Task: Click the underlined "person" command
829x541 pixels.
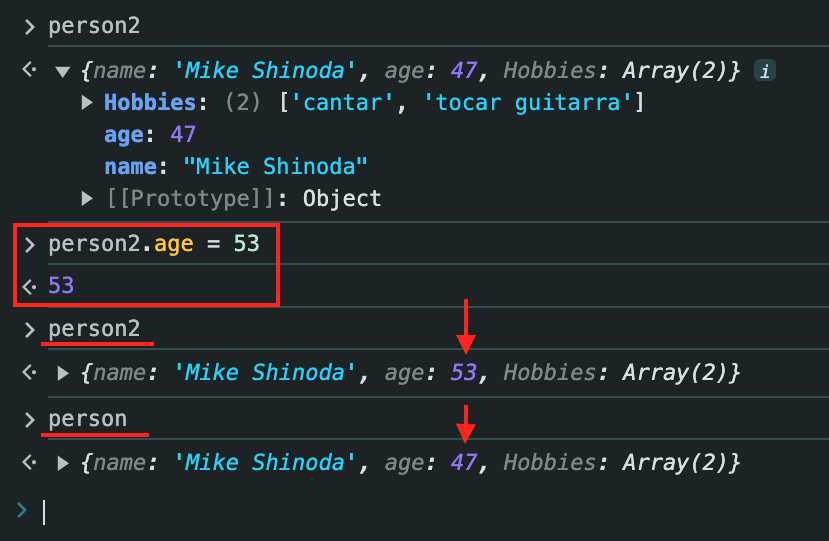Action: click(88, 419)
